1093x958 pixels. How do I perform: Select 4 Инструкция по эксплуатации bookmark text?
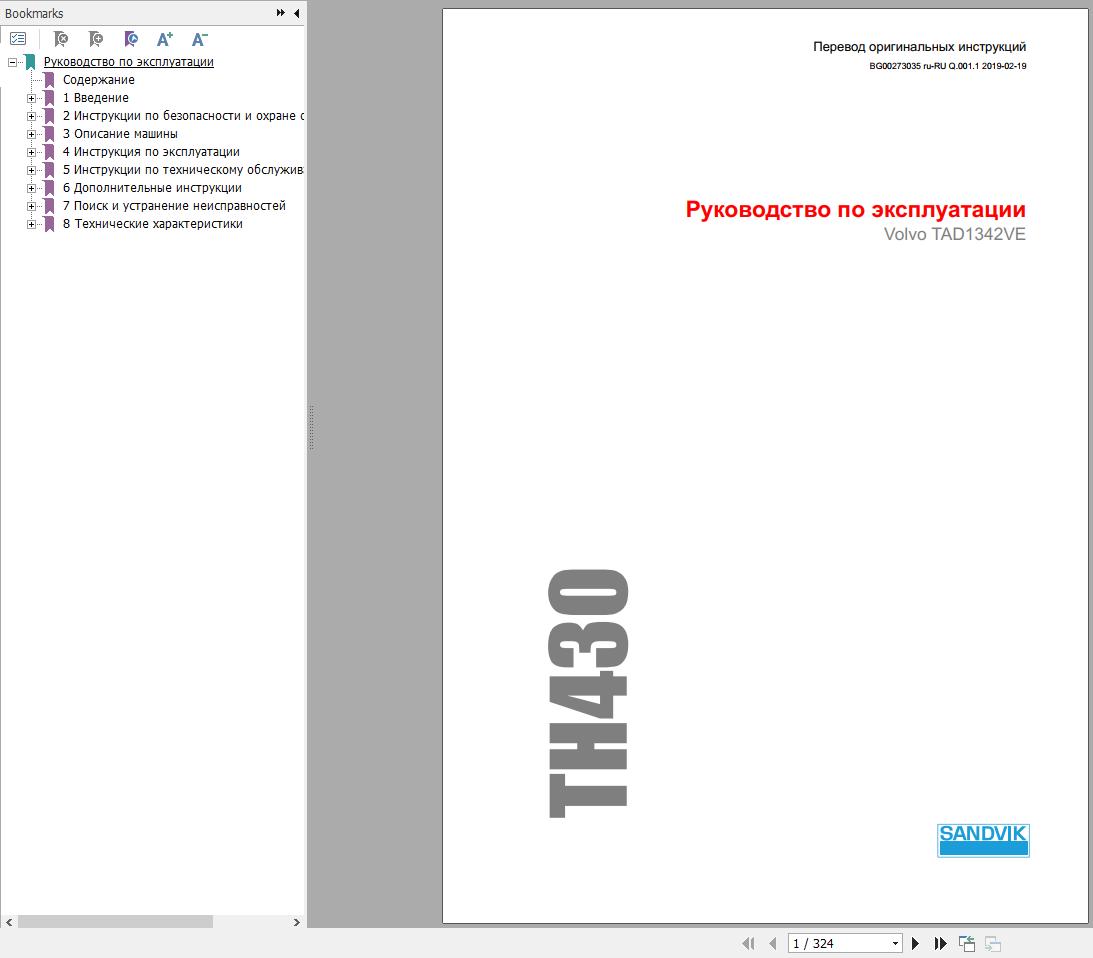(151, 152)
